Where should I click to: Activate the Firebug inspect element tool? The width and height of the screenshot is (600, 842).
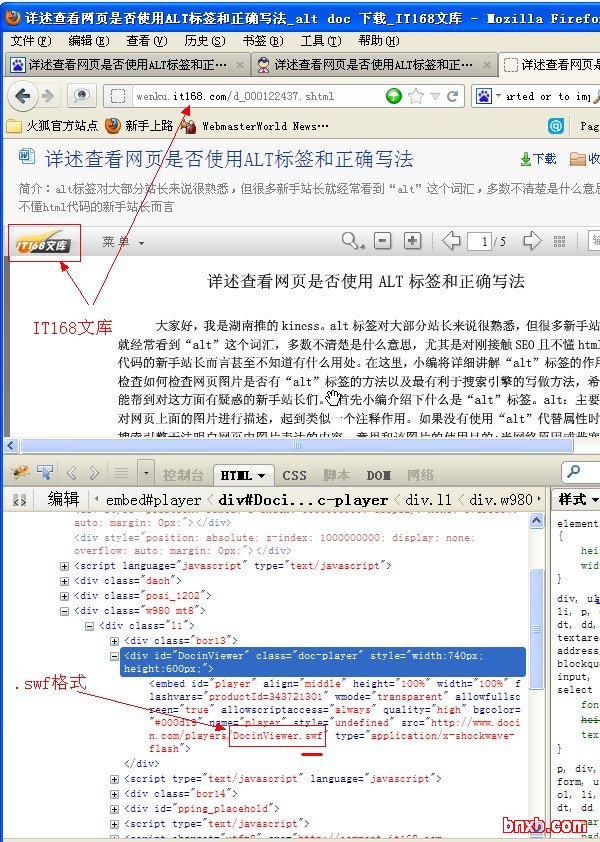pyautogui.click(x=45, y=473)
